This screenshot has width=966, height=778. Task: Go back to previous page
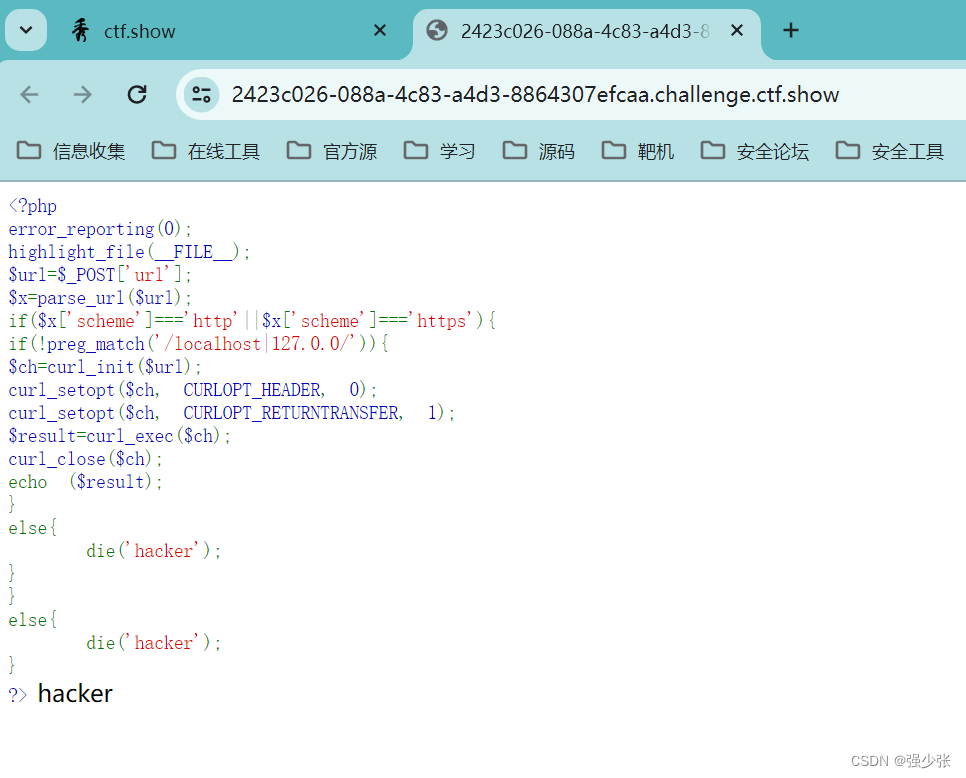click(29, 94)
